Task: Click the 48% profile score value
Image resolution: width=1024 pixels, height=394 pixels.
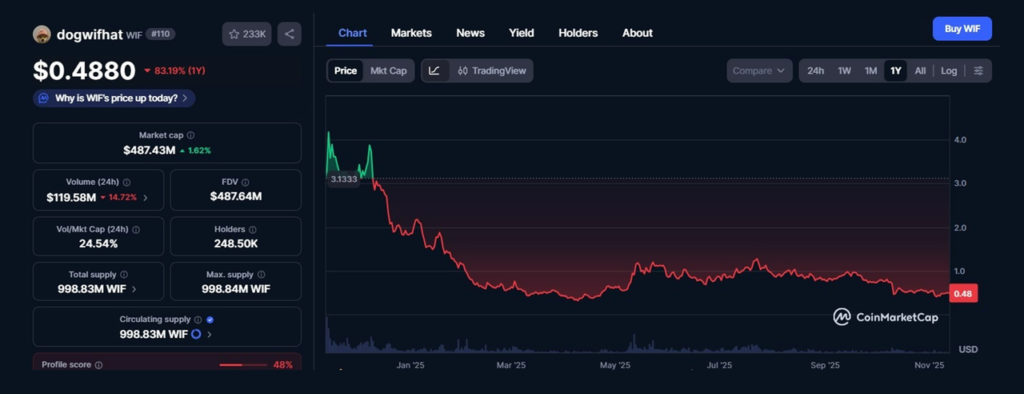Action: [283, 365]
